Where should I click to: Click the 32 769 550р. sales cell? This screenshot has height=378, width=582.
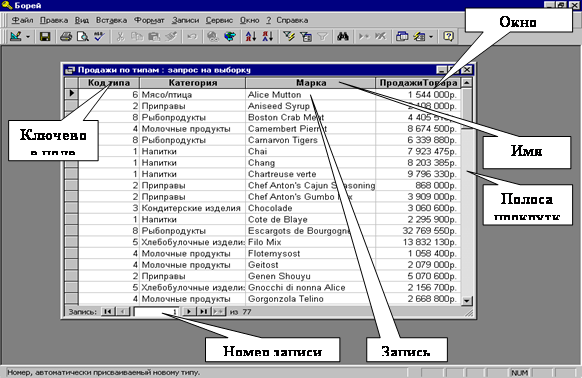point(418,231)
